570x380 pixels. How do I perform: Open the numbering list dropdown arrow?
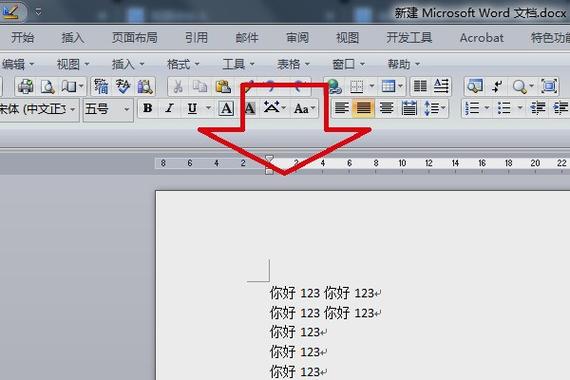[x=487, y=108]
